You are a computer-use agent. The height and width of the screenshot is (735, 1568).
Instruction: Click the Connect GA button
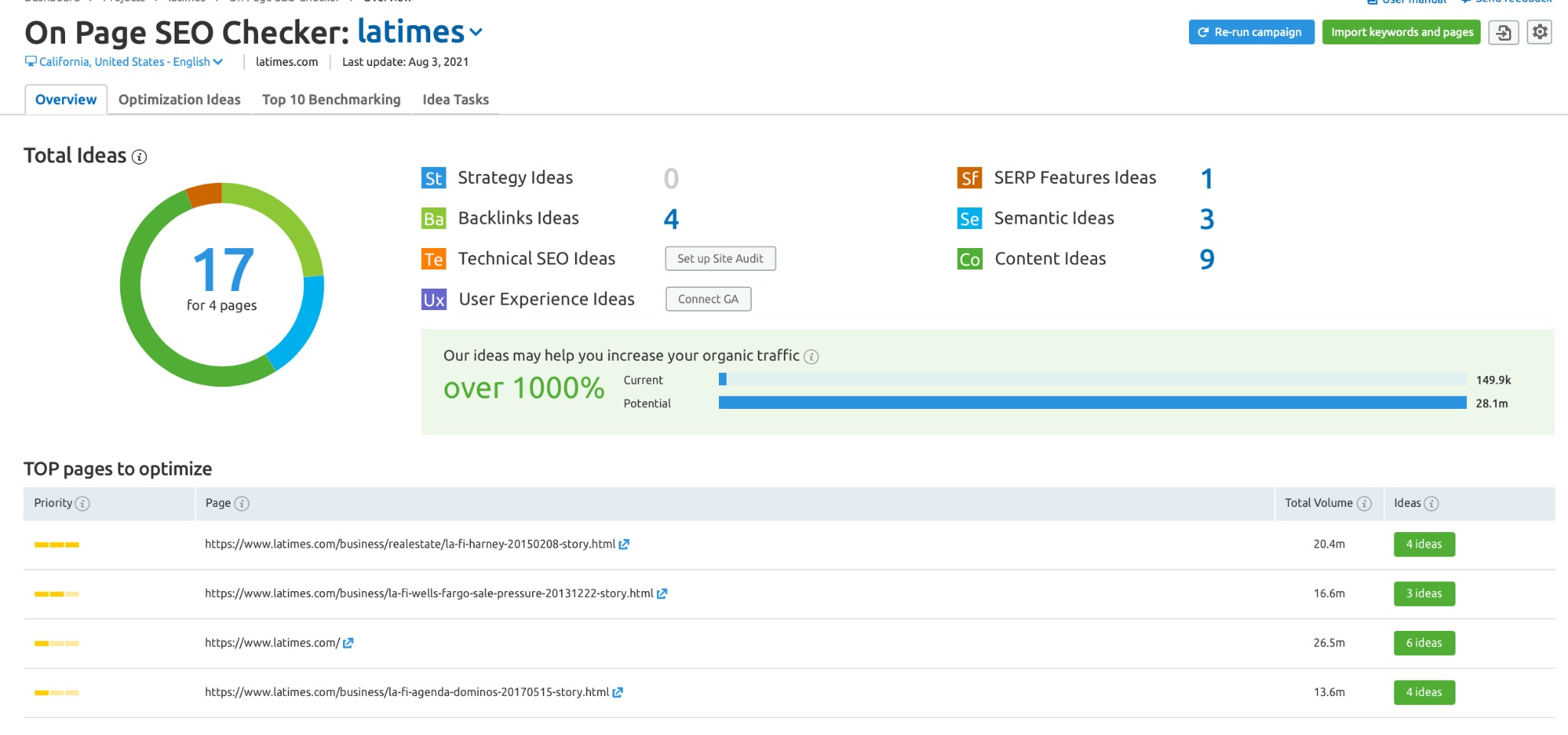(x=708, y=299)
